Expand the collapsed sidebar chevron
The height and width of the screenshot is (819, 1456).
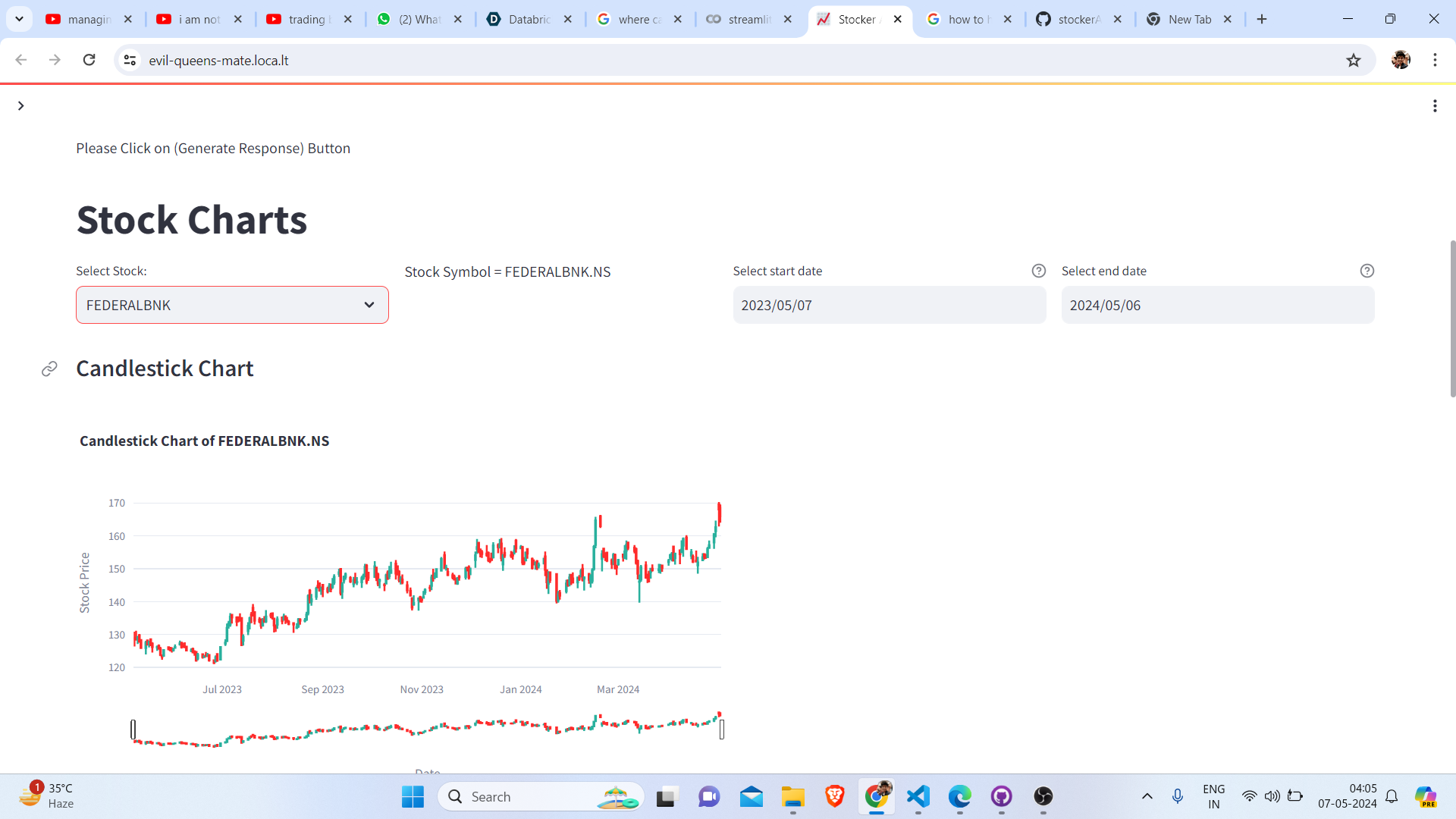(21, 106)
